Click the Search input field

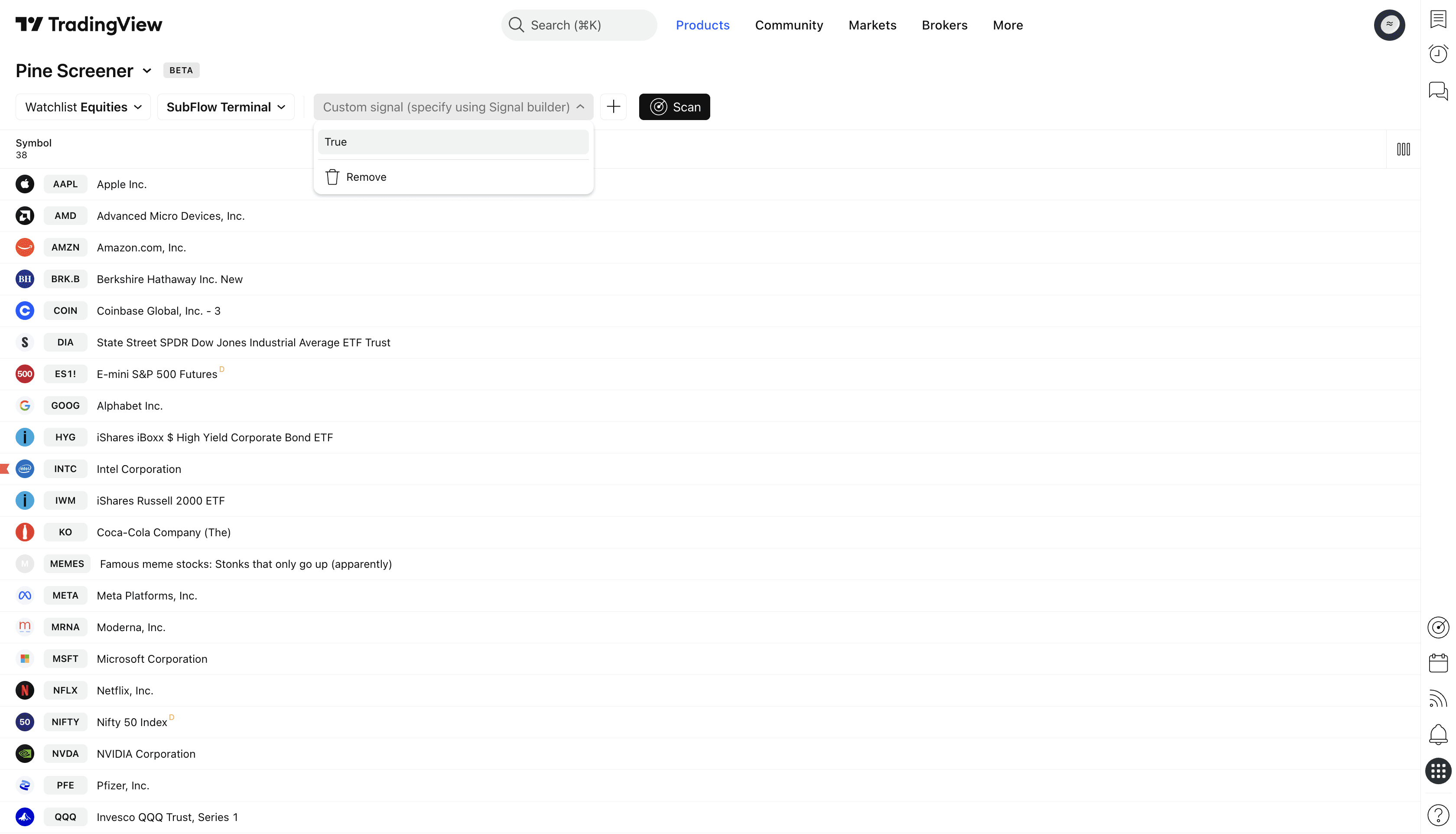coord(579,25)
